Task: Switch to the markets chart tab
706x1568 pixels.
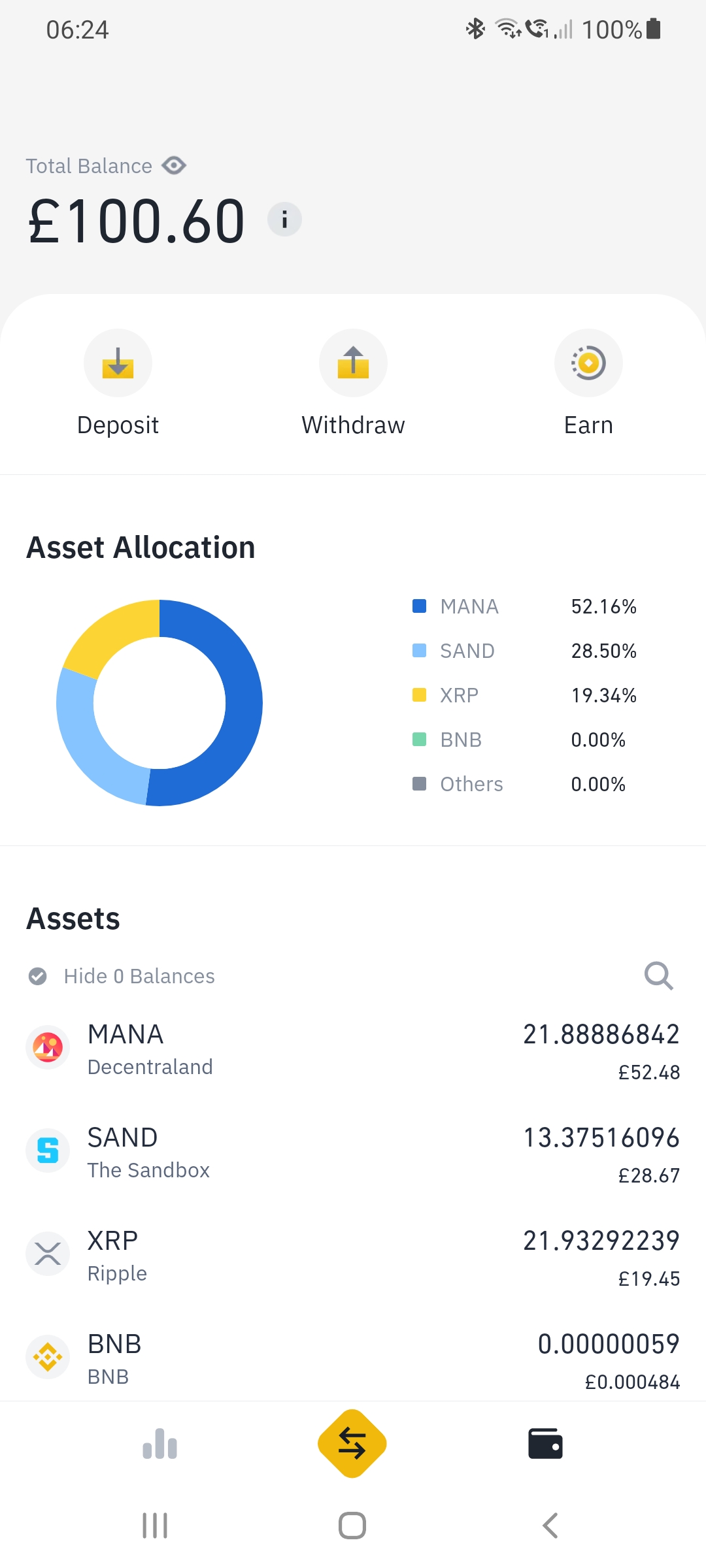Action: click(160, 1444)
